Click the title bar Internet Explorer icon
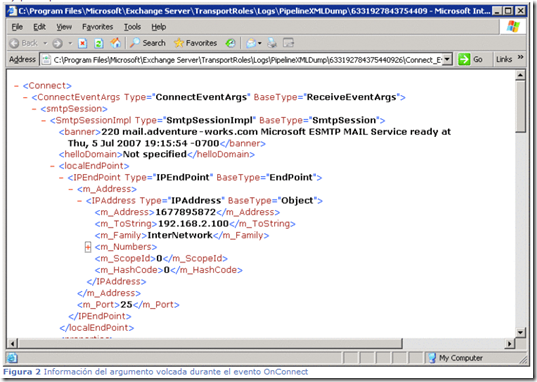 point(12,11)
